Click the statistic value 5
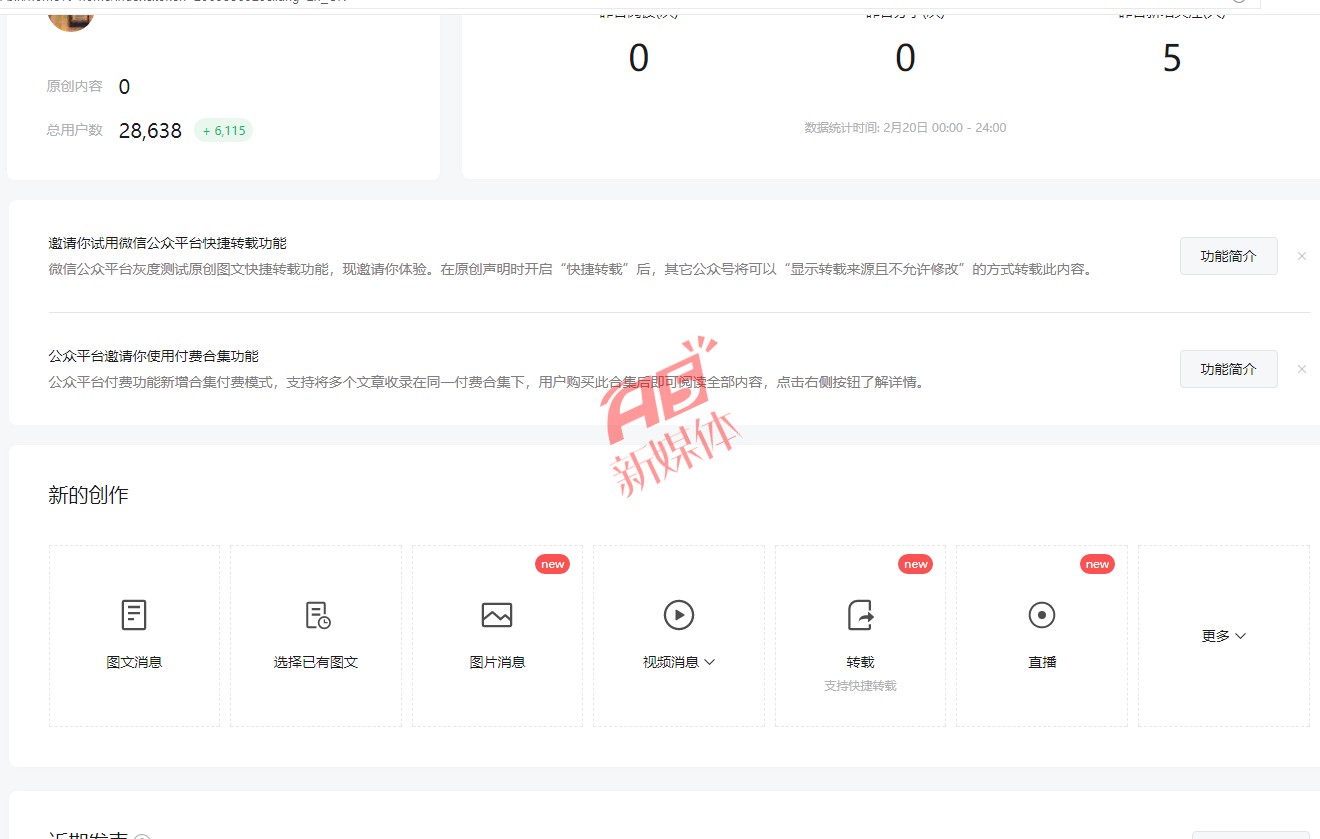The height and width of the screenshot is (839, 1320). (1172, 59)
